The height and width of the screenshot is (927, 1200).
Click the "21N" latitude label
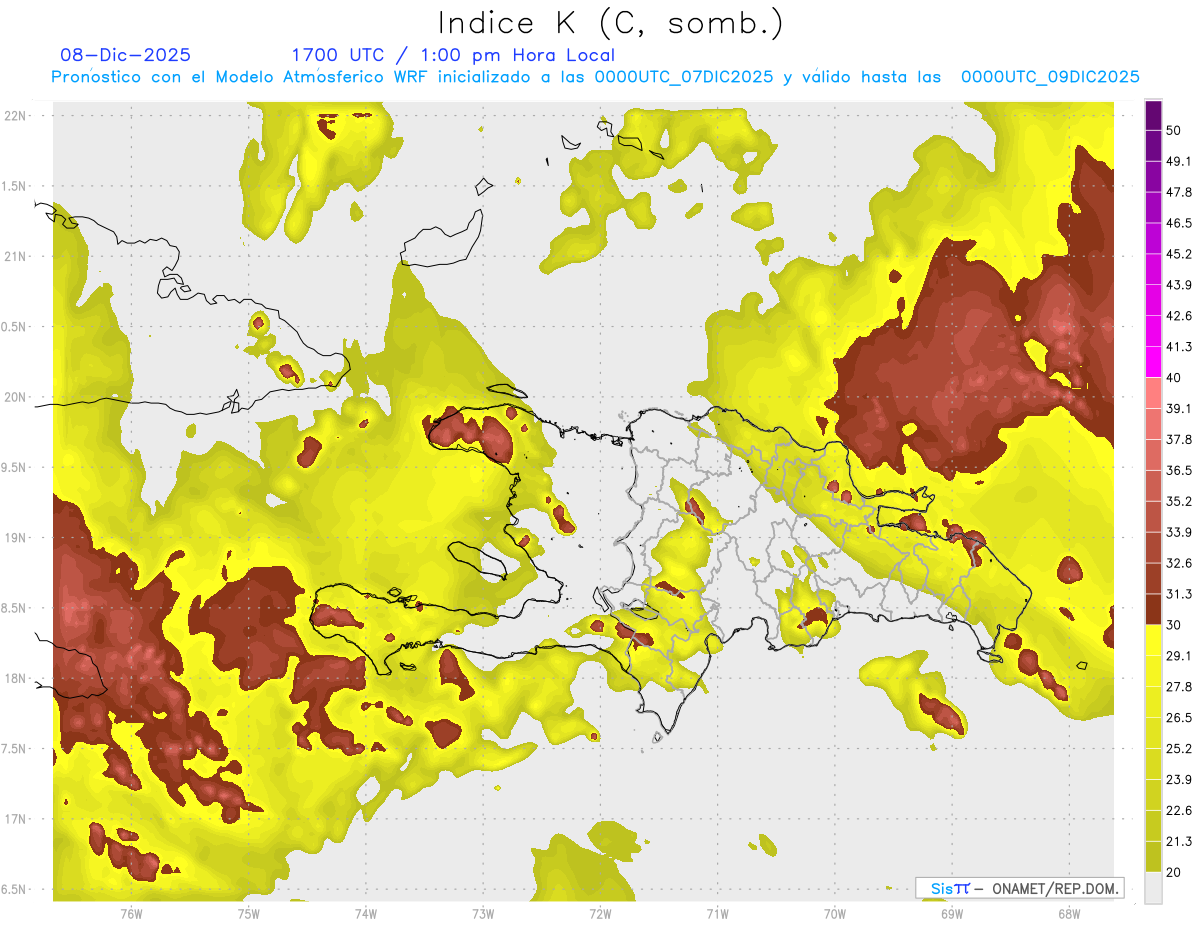pyautogui.click(x=15, y=256)
